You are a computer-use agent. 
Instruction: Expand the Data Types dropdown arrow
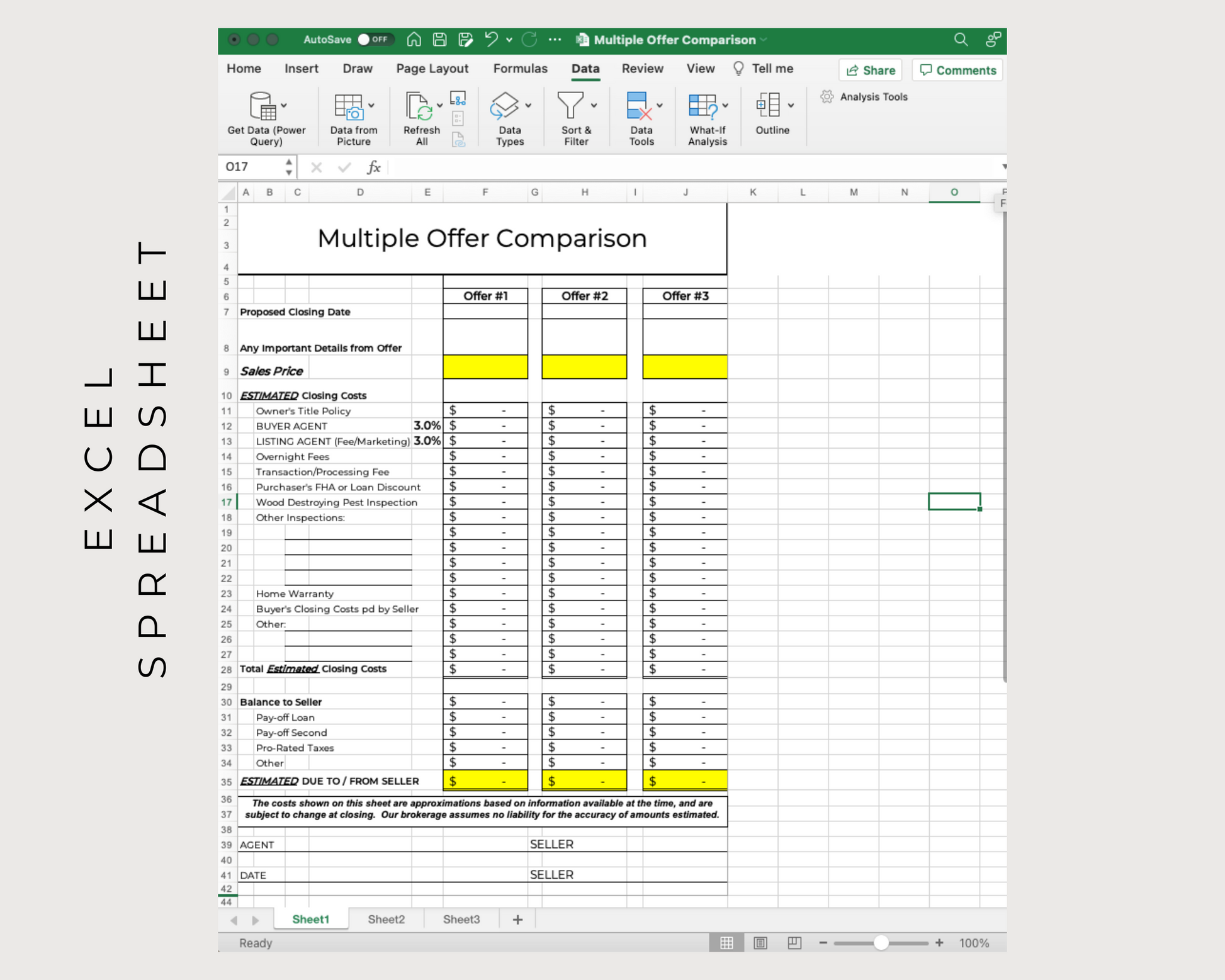coord(529,106)
